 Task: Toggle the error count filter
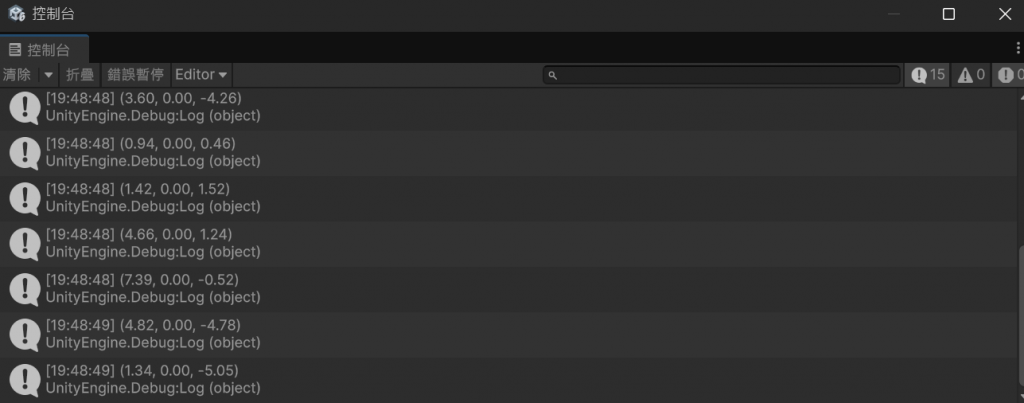click(x=1008, y=75)
